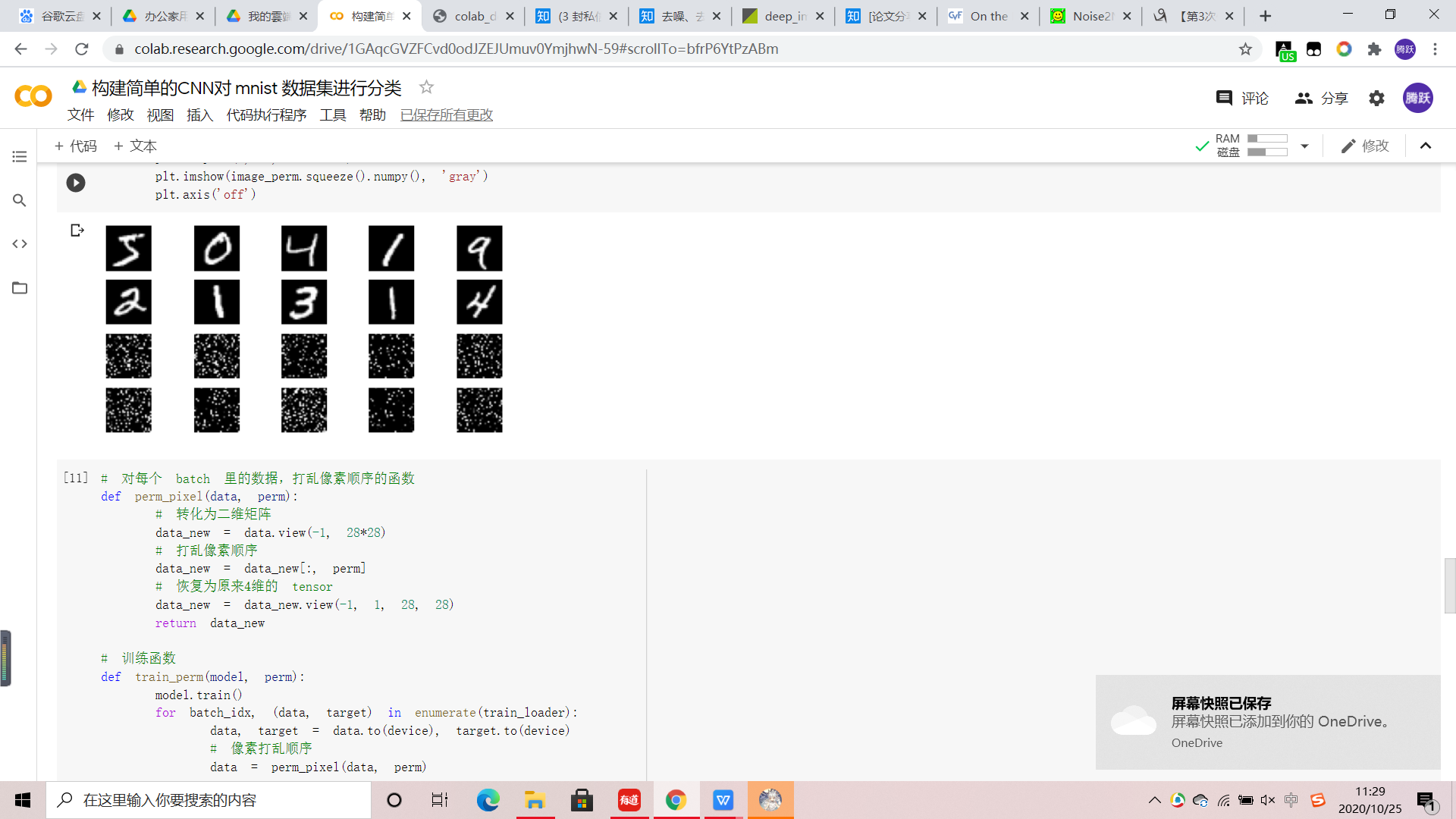Open the find and replace search icon
This screenshot has height=819, width=1456.
20,200
